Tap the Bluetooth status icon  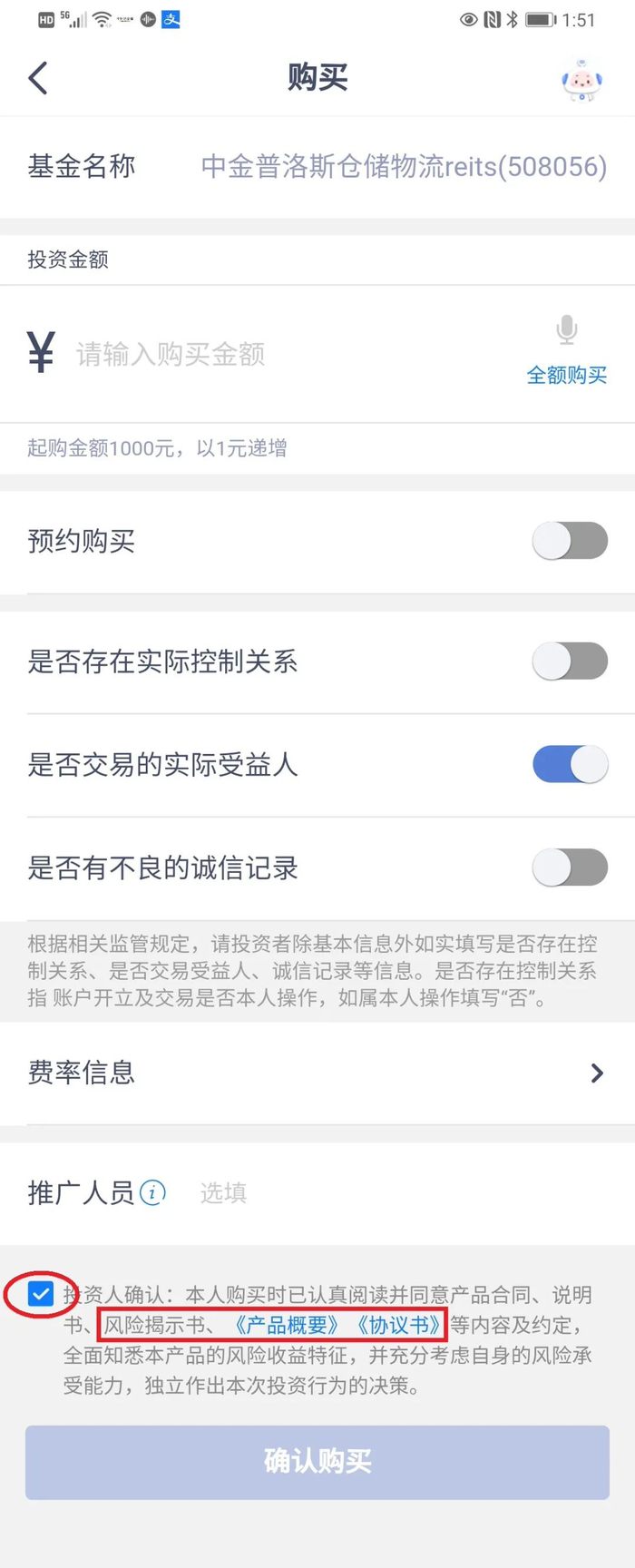click(x=513, y=19)
